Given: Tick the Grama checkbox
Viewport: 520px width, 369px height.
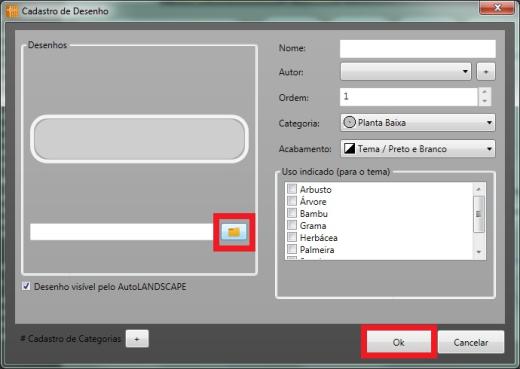Looking at the screenshot, I should click(292, 225).
